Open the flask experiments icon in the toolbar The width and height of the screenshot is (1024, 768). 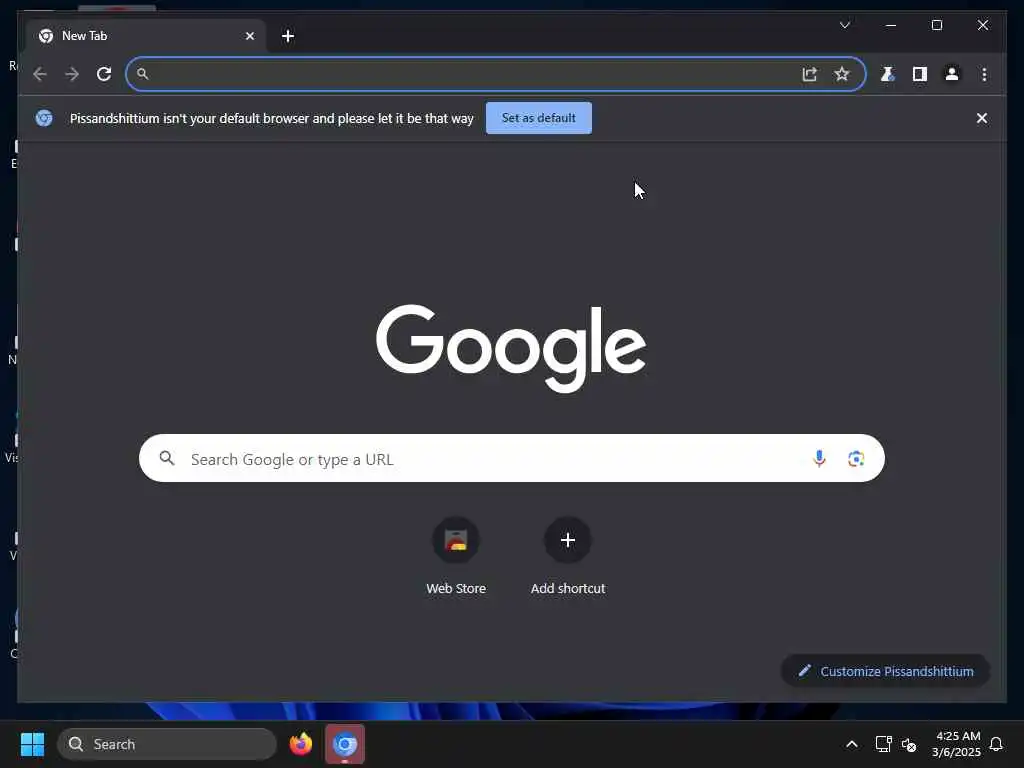coord(888,74)
